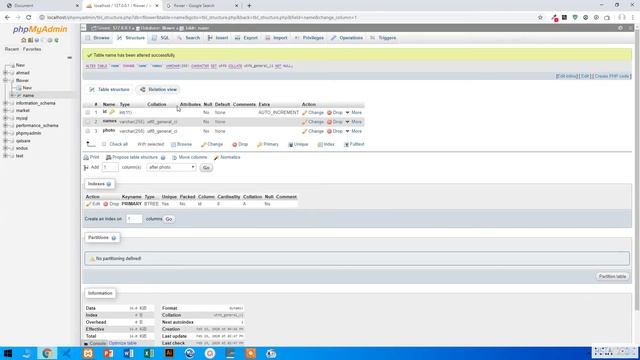The height and width of the screenshot is (360, 640).
Task: Click the Table structure button
Action: pos(109,89)
